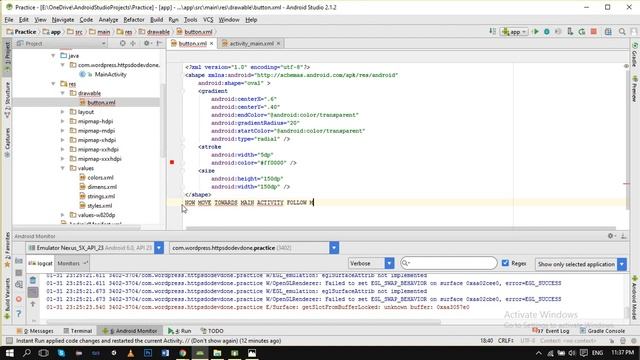
Task: Click the drawable breadcrumb in navigation bar
Action: pos(155,32)
